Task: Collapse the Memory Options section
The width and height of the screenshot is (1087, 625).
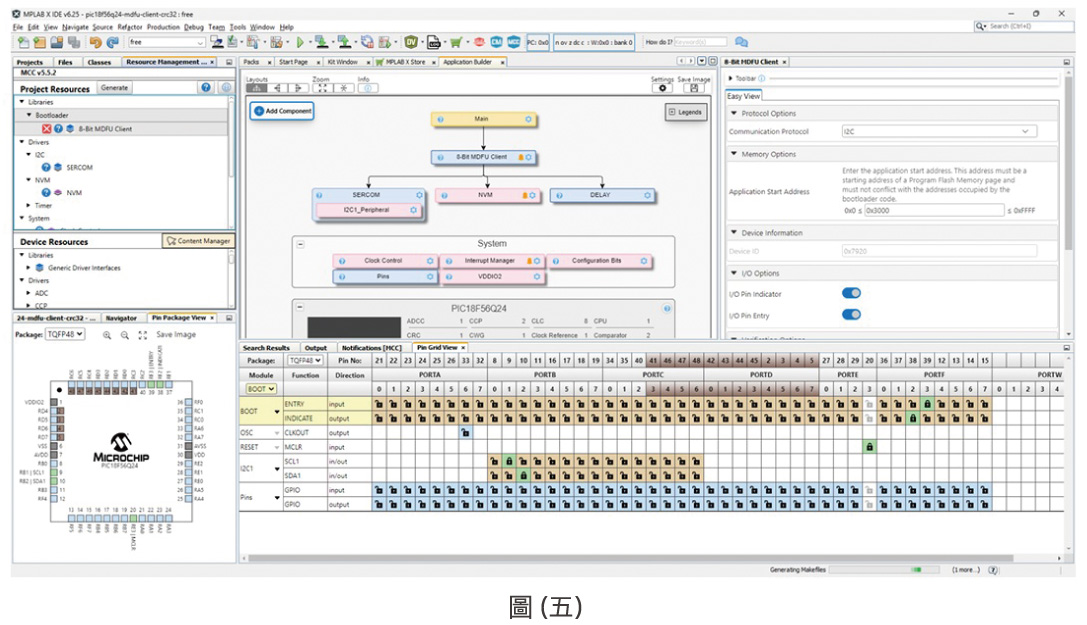Action: pos(734,155)
